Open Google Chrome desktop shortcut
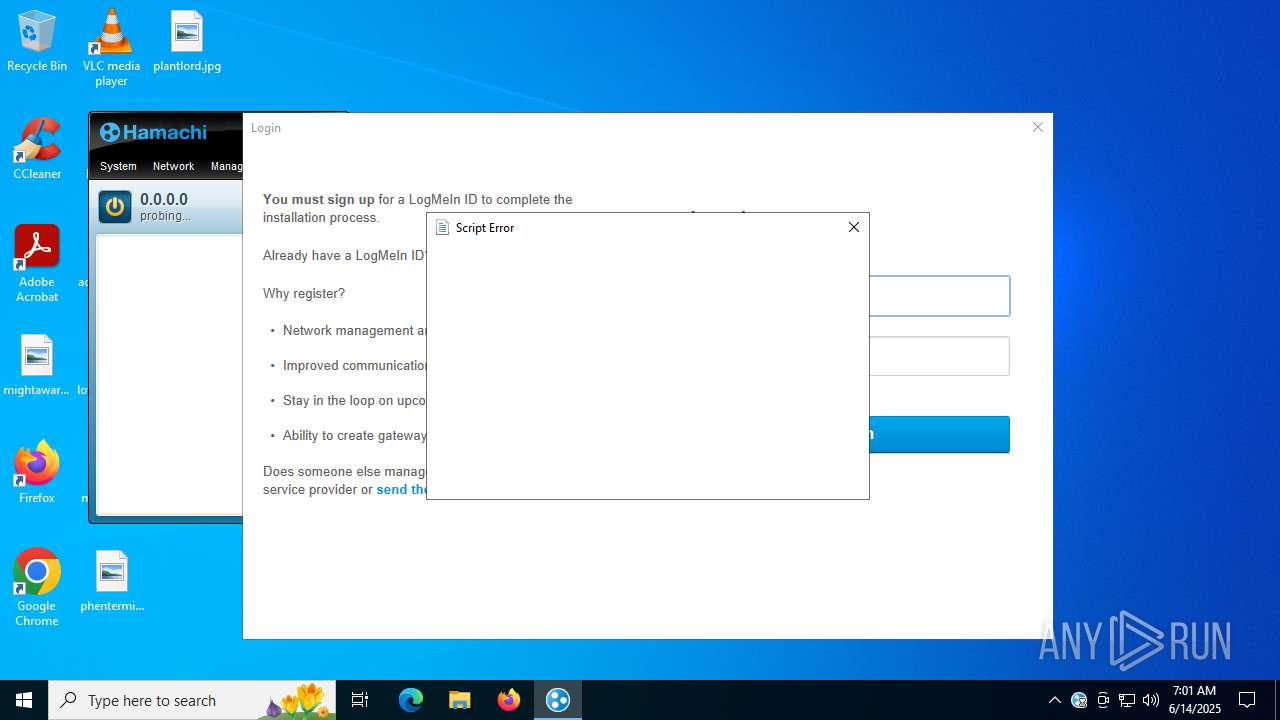Image resolution: width=1280 pixels, height=720 pixels. 37,588
